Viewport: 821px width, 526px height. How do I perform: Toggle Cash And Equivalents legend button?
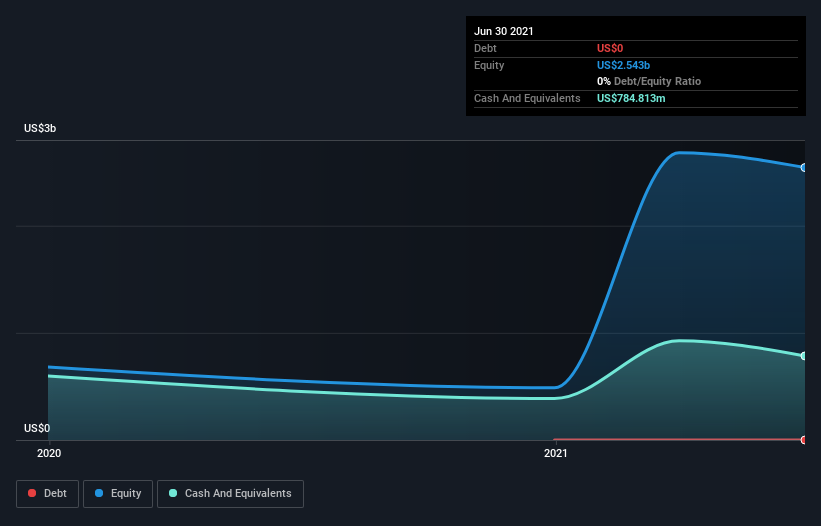tap(230, 494)
